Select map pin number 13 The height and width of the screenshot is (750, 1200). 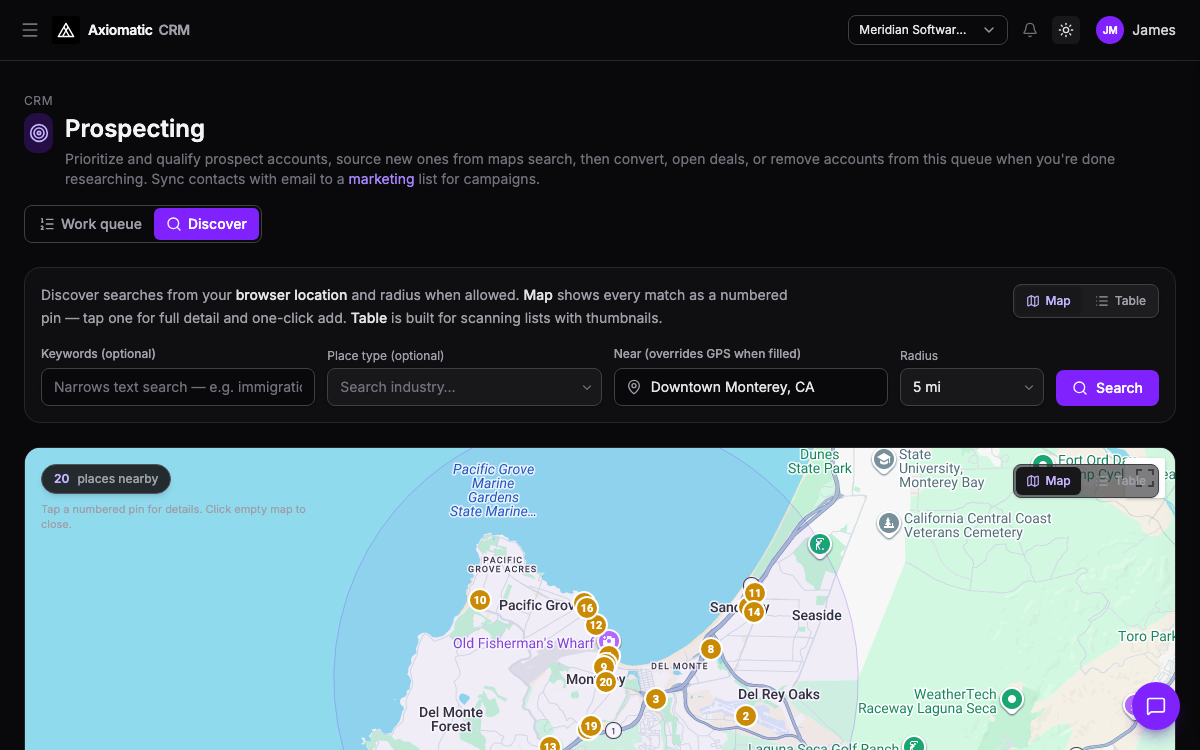click(549, 744)
